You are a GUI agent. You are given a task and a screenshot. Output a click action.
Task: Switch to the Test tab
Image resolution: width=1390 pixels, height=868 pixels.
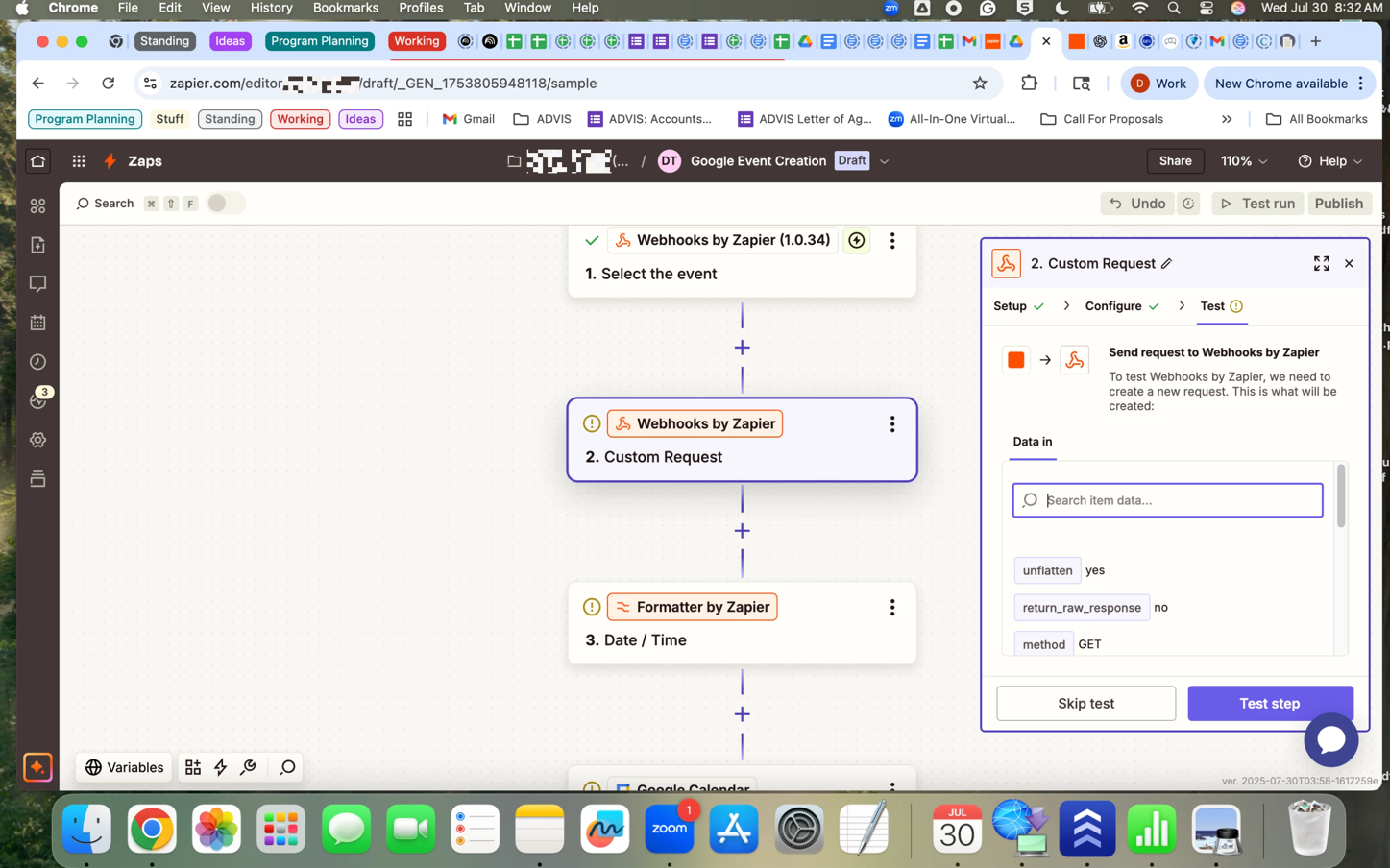pos(1221,306)
